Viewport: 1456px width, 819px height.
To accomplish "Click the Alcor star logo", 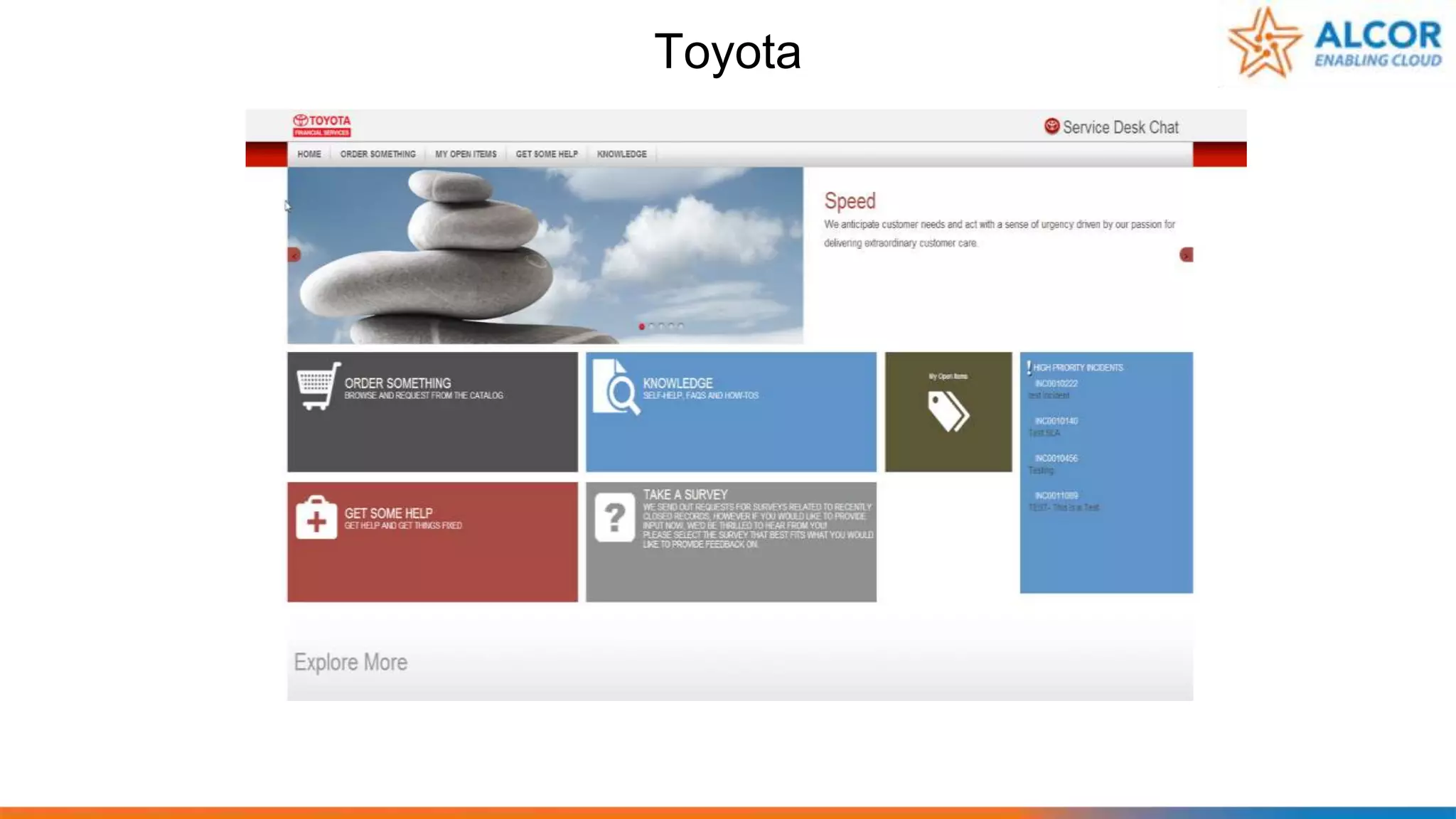I will tap(1265, 43).
